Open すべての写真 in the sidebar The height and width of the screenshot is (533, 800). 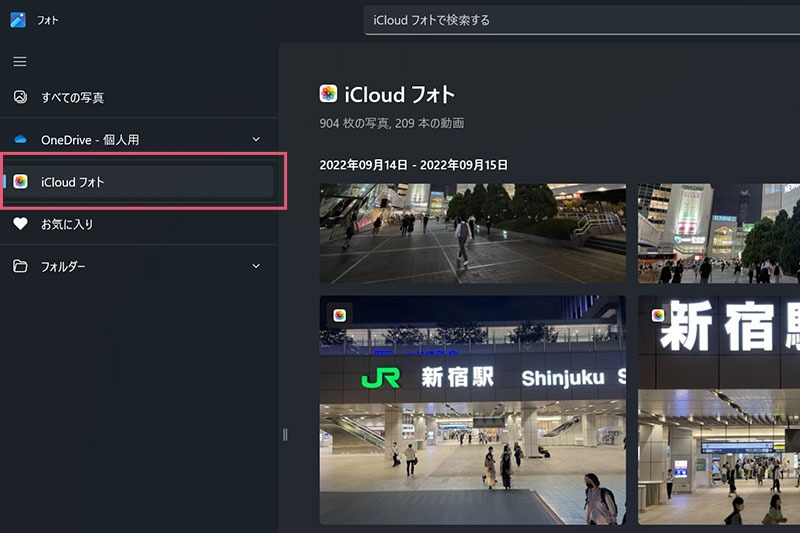pyautogui.click(x=139, y=97)
